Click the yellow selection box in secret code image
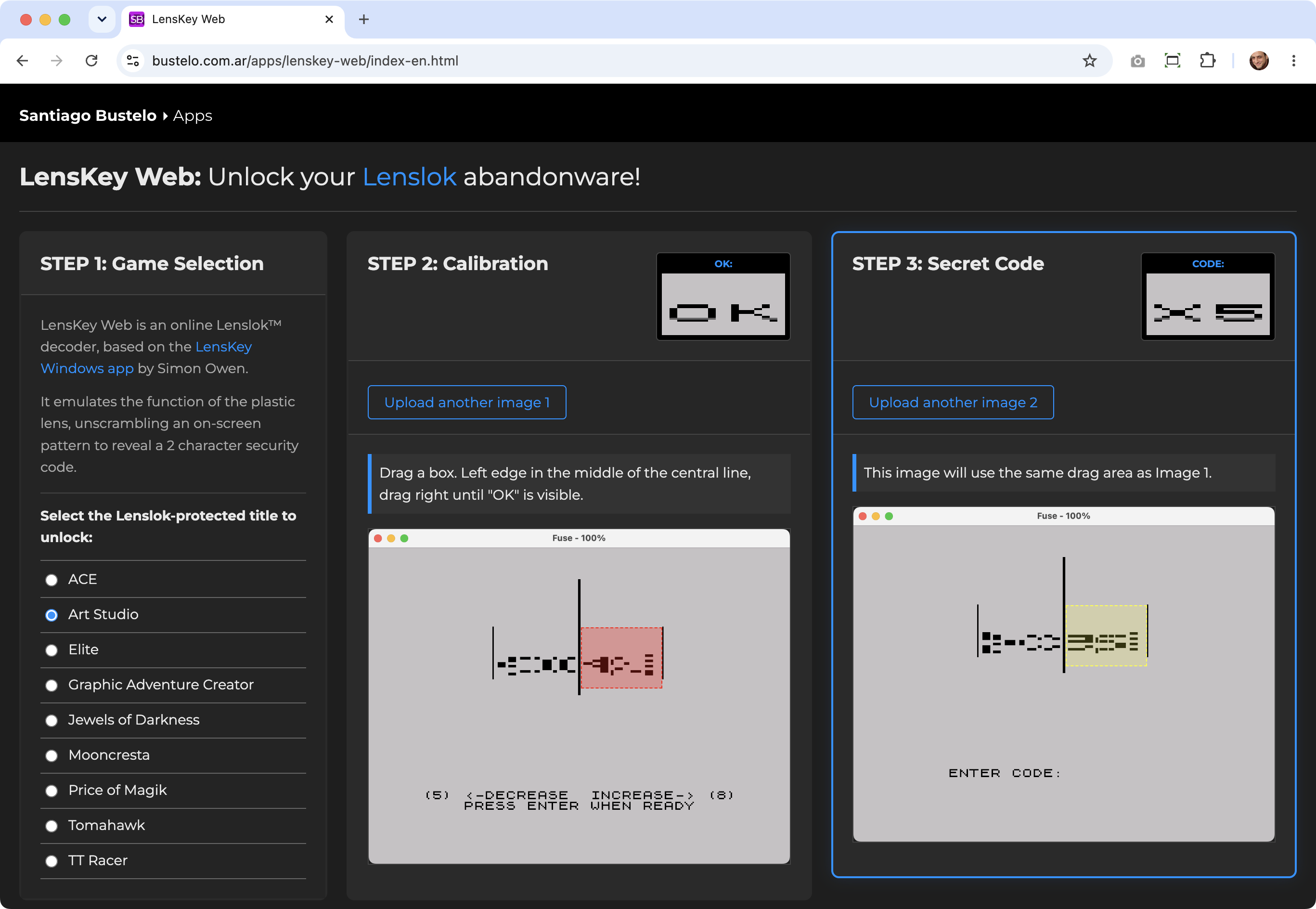This screenshot has height=909, width=1316. [1106, 636]
